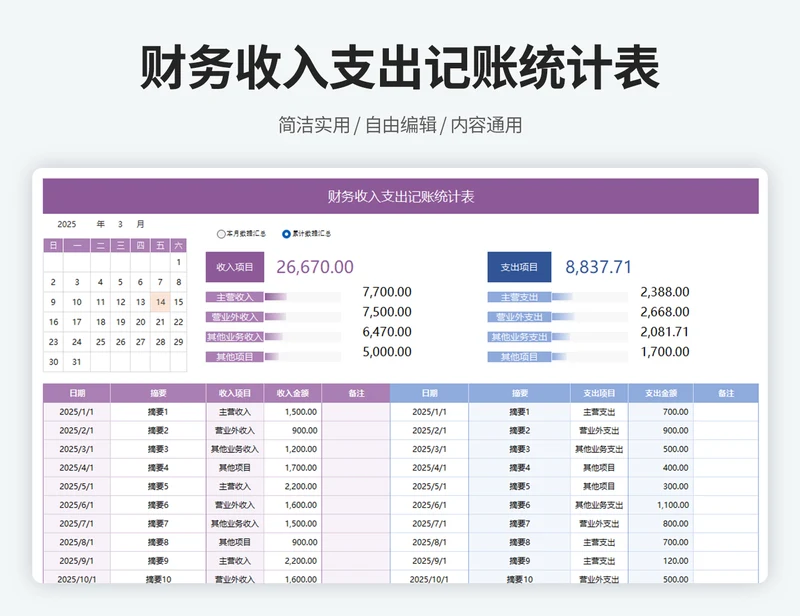Click income row cell 摘要6
Viewport: 800px width, 616px height.
tap(158, 505)
